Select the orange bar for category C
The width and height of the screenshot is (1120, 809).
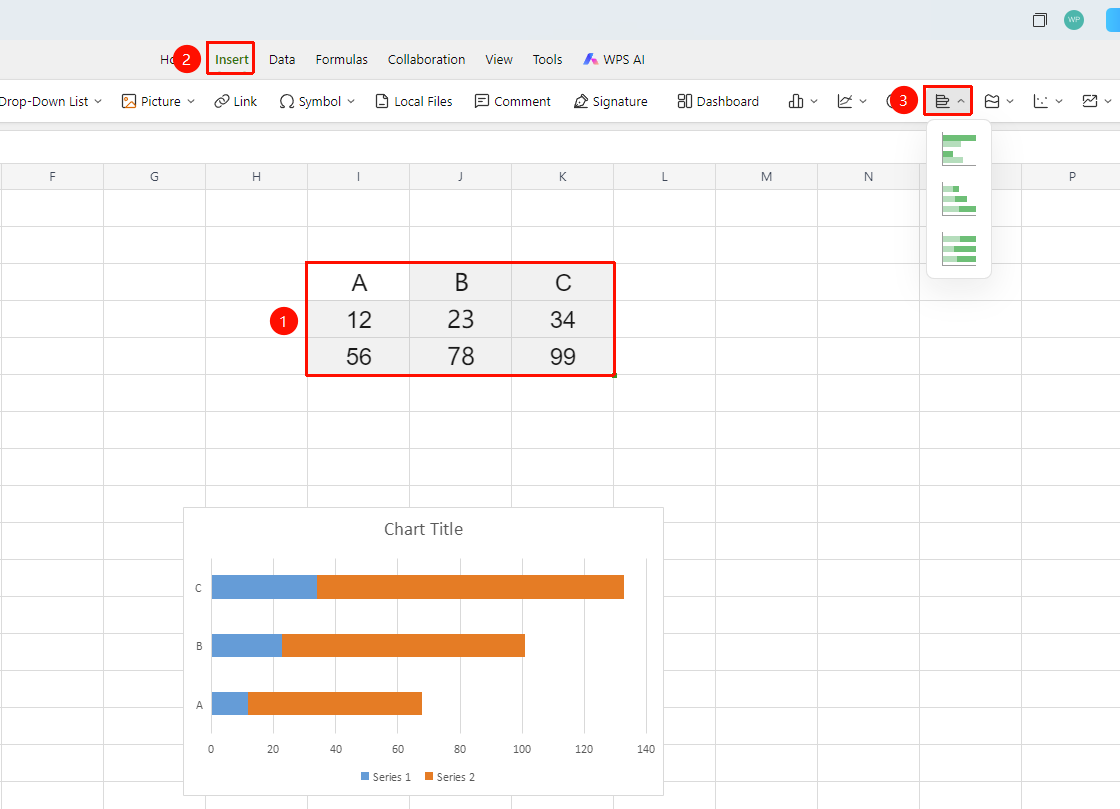pyautogui.click(x=470, y=587)
